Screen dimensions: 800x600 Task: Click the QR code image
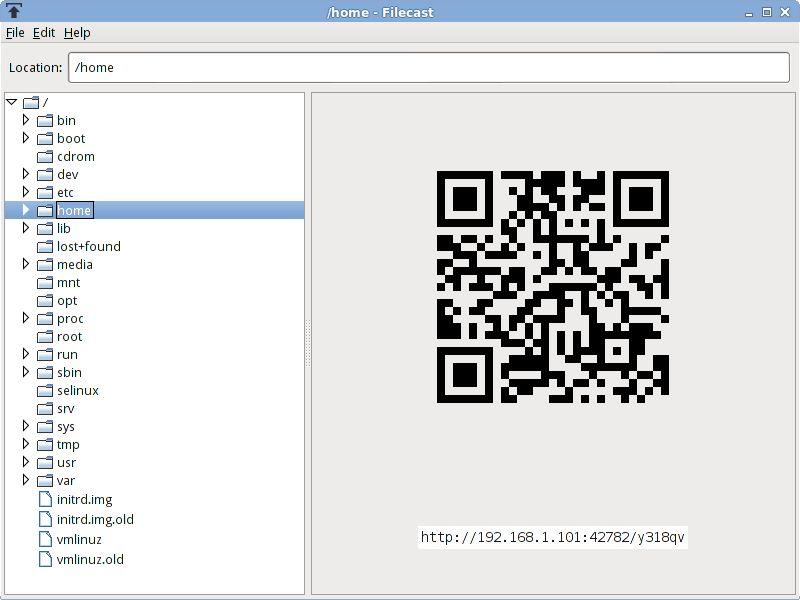pyautogui.click(x=553, y=287)
